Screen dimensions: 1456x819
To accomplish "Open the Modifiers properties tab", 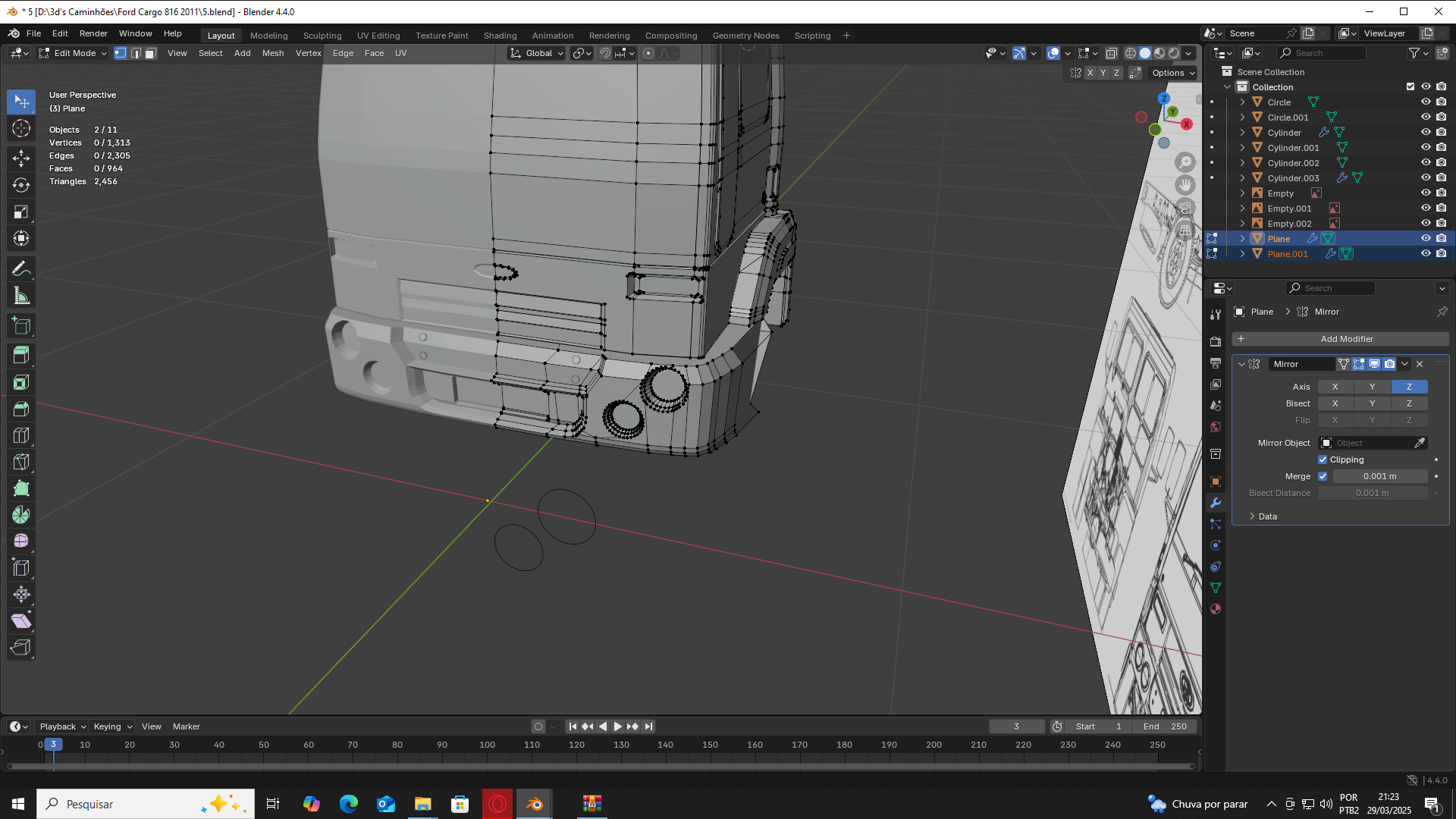I will tap(1216, 503).
